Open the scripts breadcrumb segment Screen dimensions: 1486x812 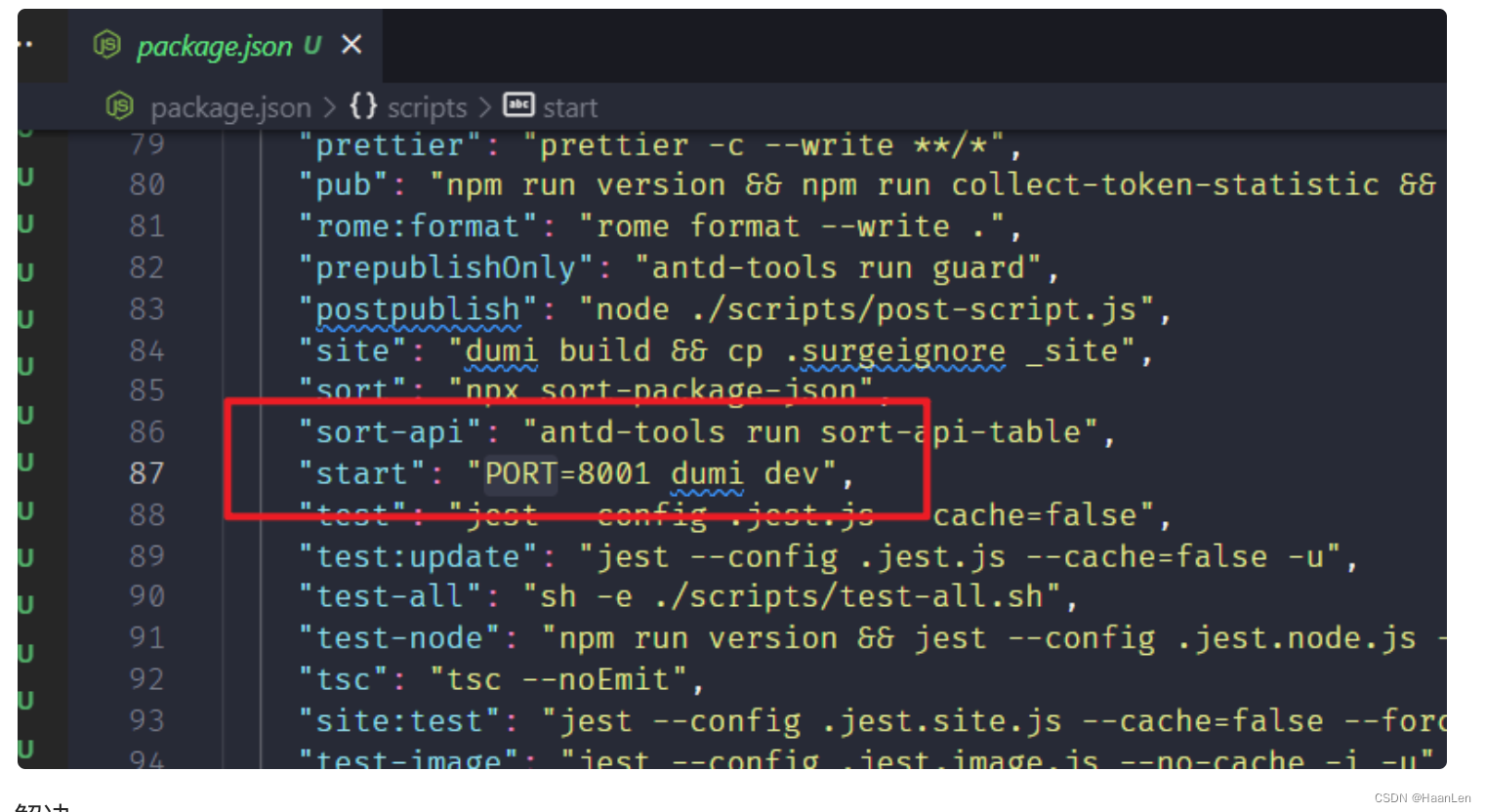point(427,107)
